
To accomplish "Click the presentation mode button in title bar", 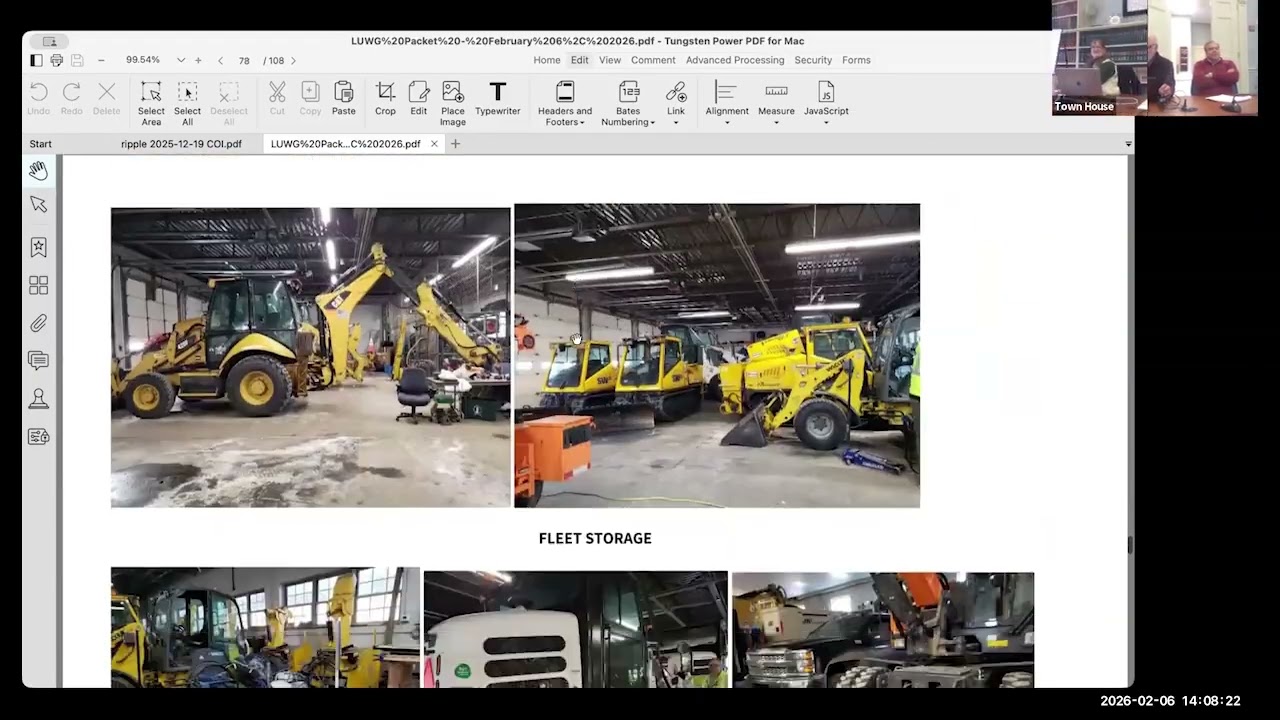I will click(x=49, y=41).
